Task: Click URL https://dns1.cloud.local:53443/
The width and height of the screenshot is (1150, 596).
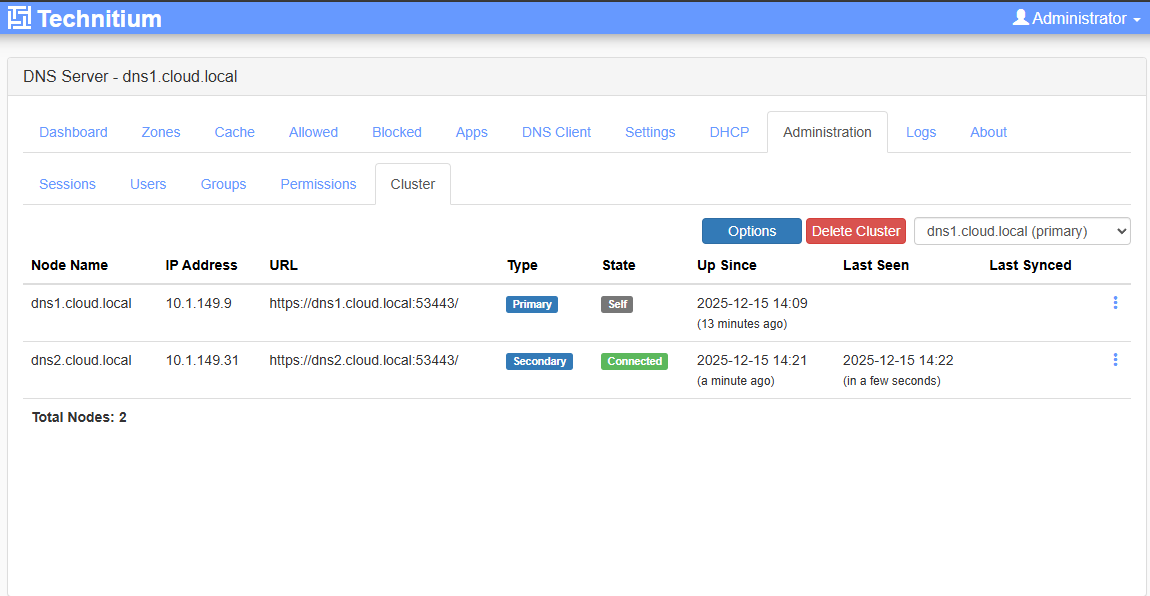Action: pos(364,303)
